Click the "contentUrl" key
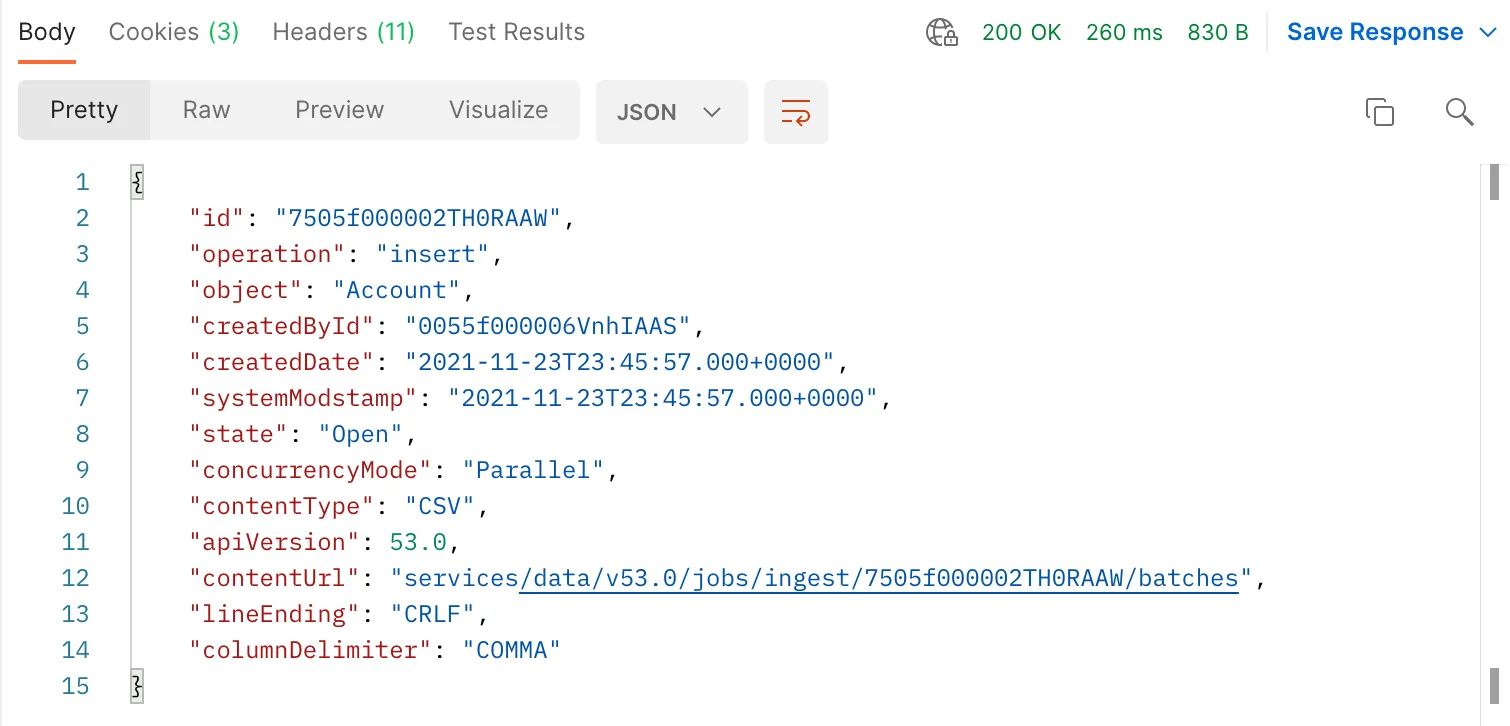The height and width of the screenshot is (726, 1510). [x=275, y=578]
